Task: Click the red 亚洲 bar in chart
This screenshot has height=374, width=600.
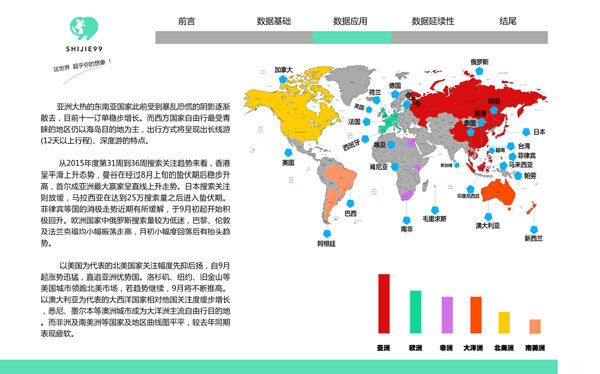Action: (x=384, y=304)
